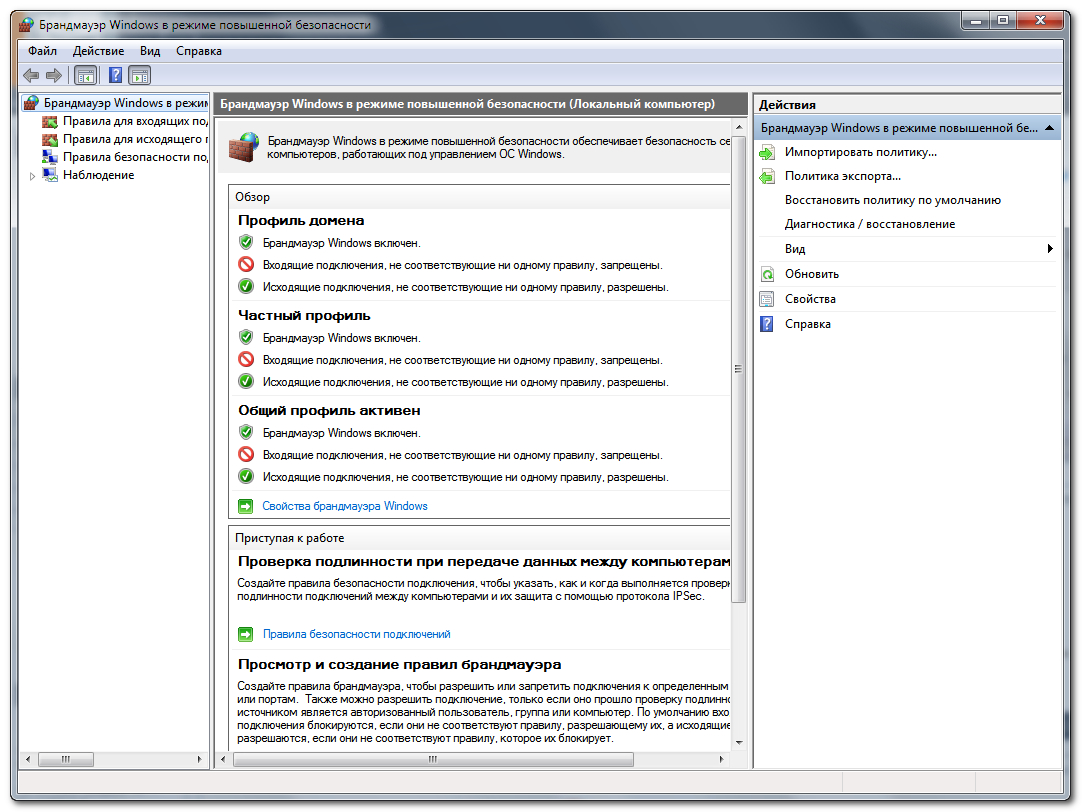Open Правила безопасности подключений link
This screenshot has width=1082, height=812.
coord(357,634)
